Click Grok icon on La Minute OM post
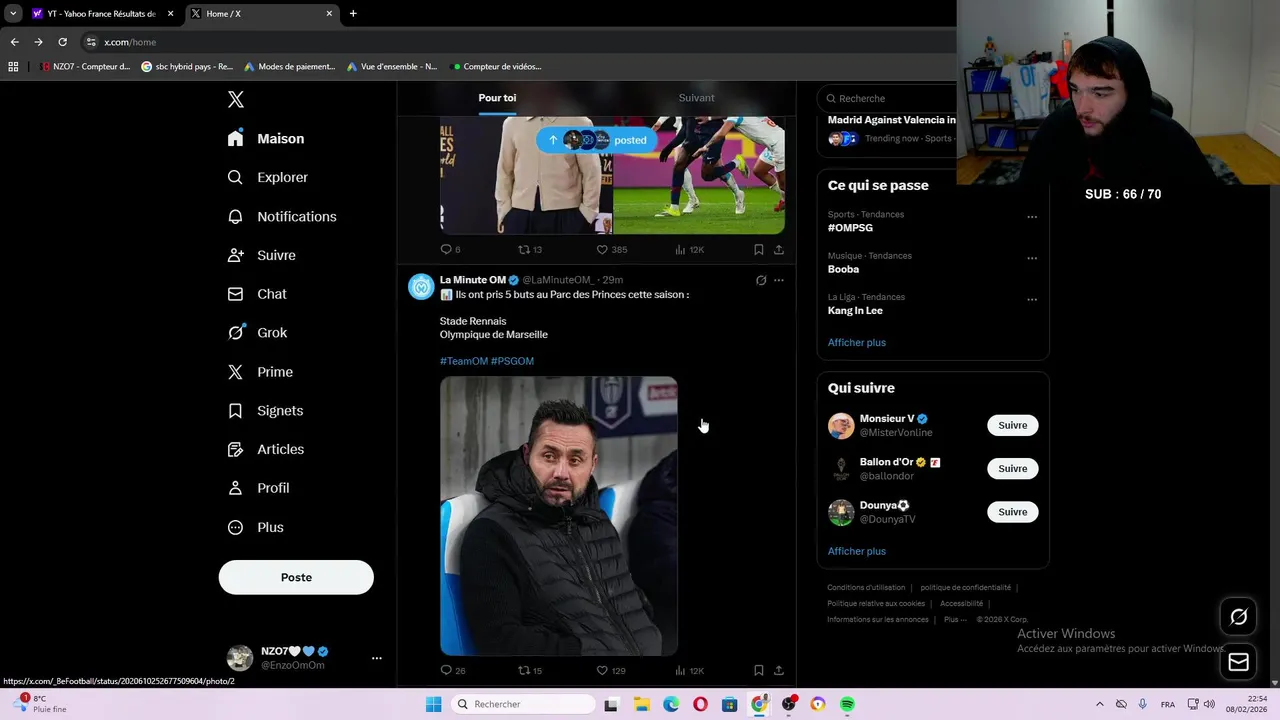This screenshot has width=1280, height=720. pyautogui.click(x=760, y=280)
